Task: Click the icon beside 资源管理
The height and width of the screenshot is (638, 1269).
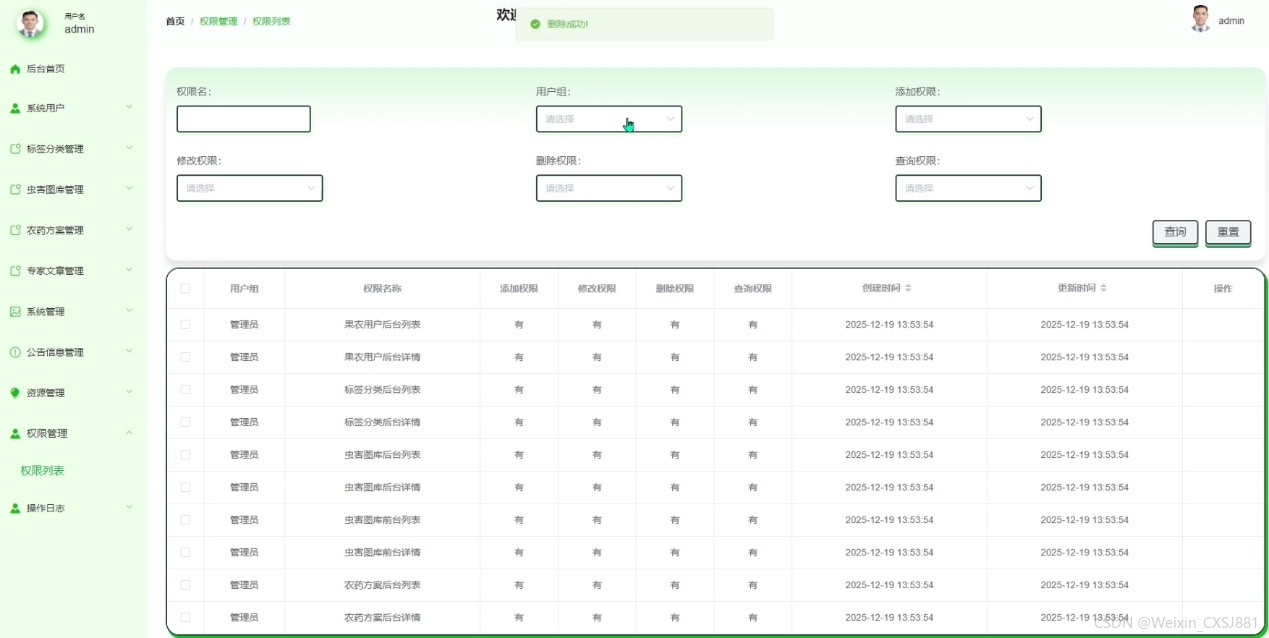Action: coord(15,393)
